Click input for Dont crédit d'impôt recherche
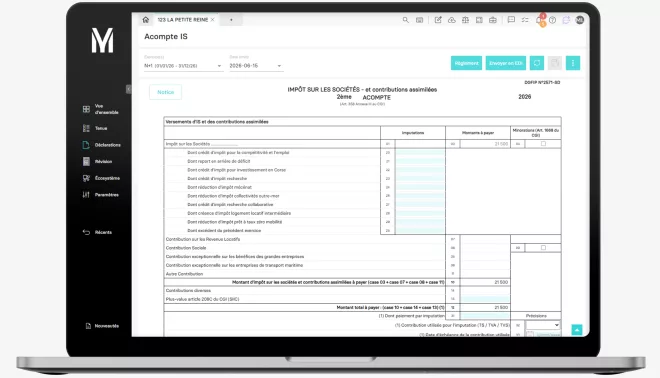Screen dimensions: 660x378 click(420, 178)
